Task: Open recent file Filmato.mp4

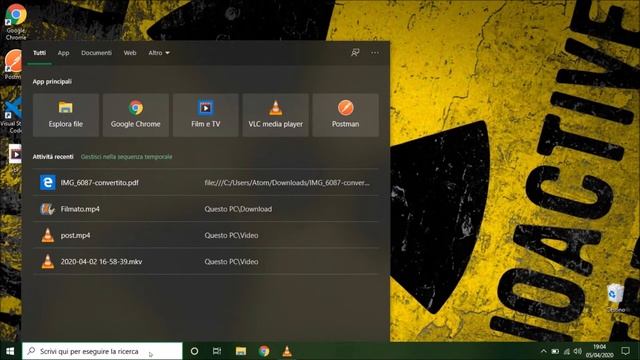Action: click(206, 209)
